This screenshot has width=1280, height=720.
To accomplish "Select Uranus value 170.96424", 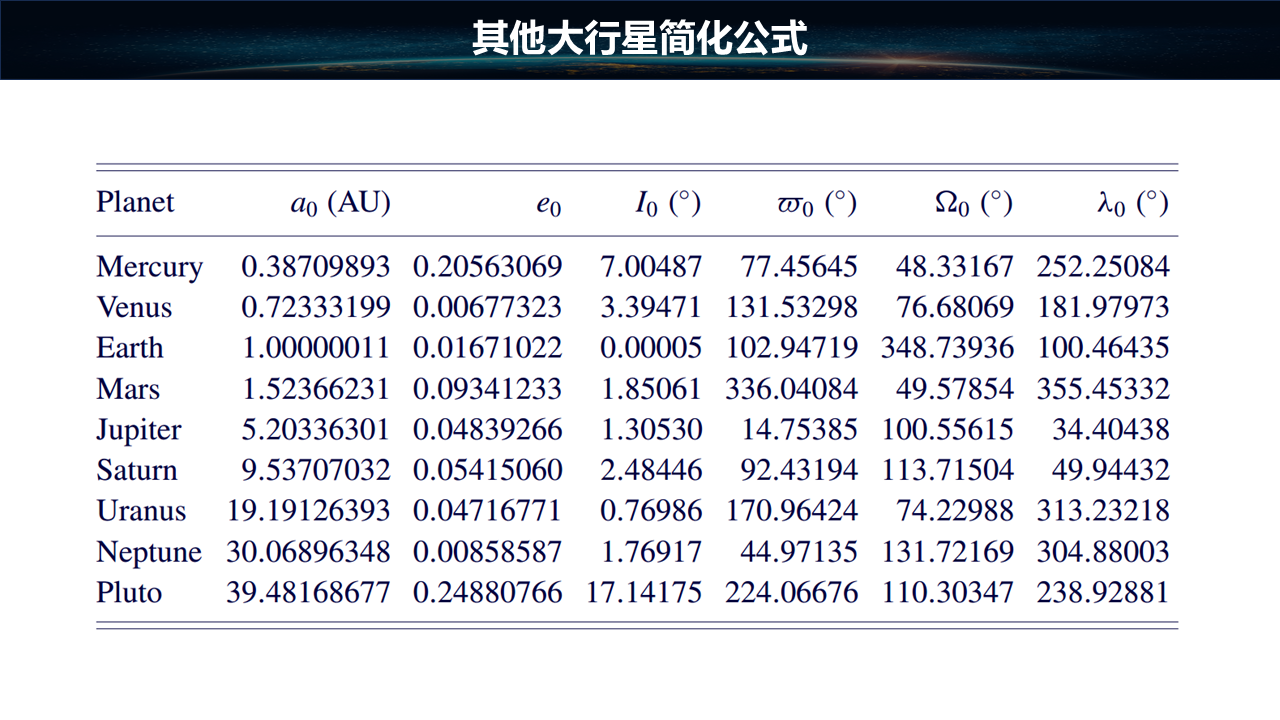I will (791, 511).
